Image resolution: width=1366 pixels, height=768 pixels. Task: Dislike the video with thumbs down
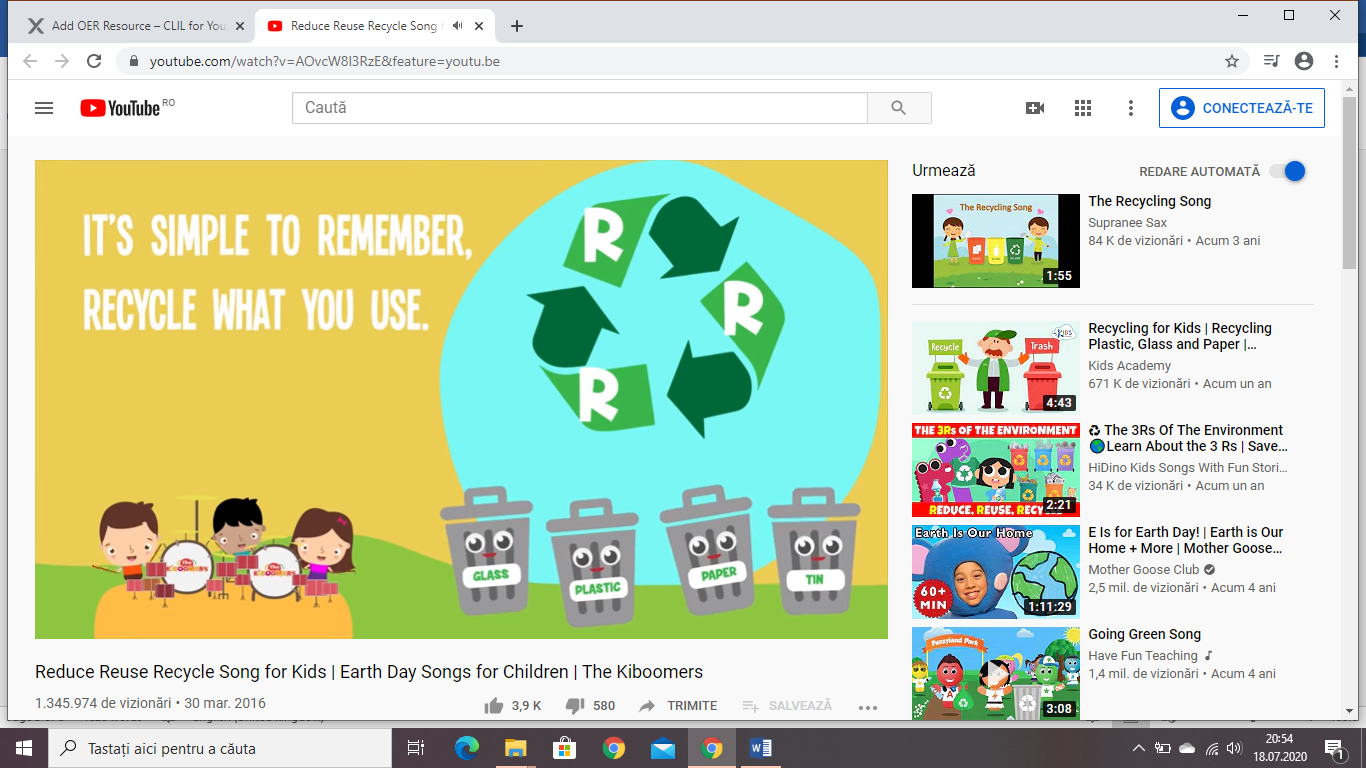575,706
